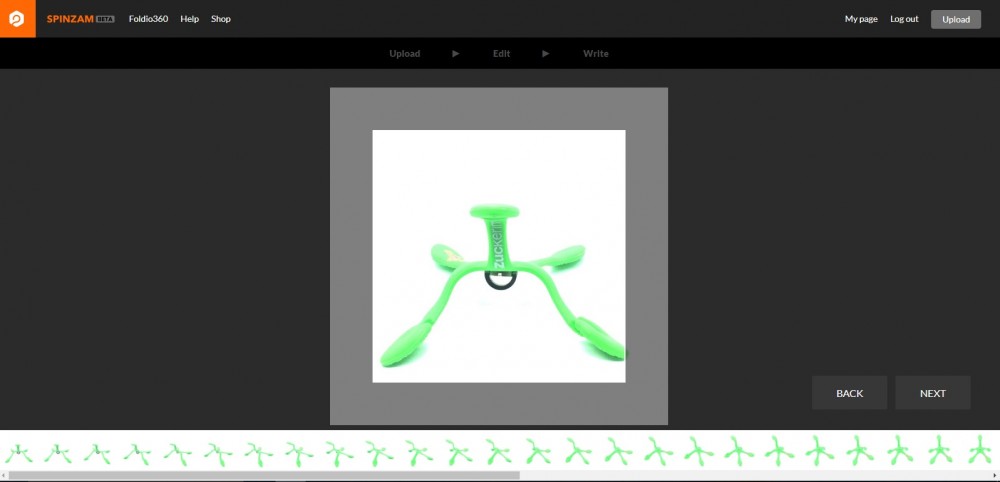Click the green tripod preview image
The image size is (1000, 482).
[x=499, y=256]
